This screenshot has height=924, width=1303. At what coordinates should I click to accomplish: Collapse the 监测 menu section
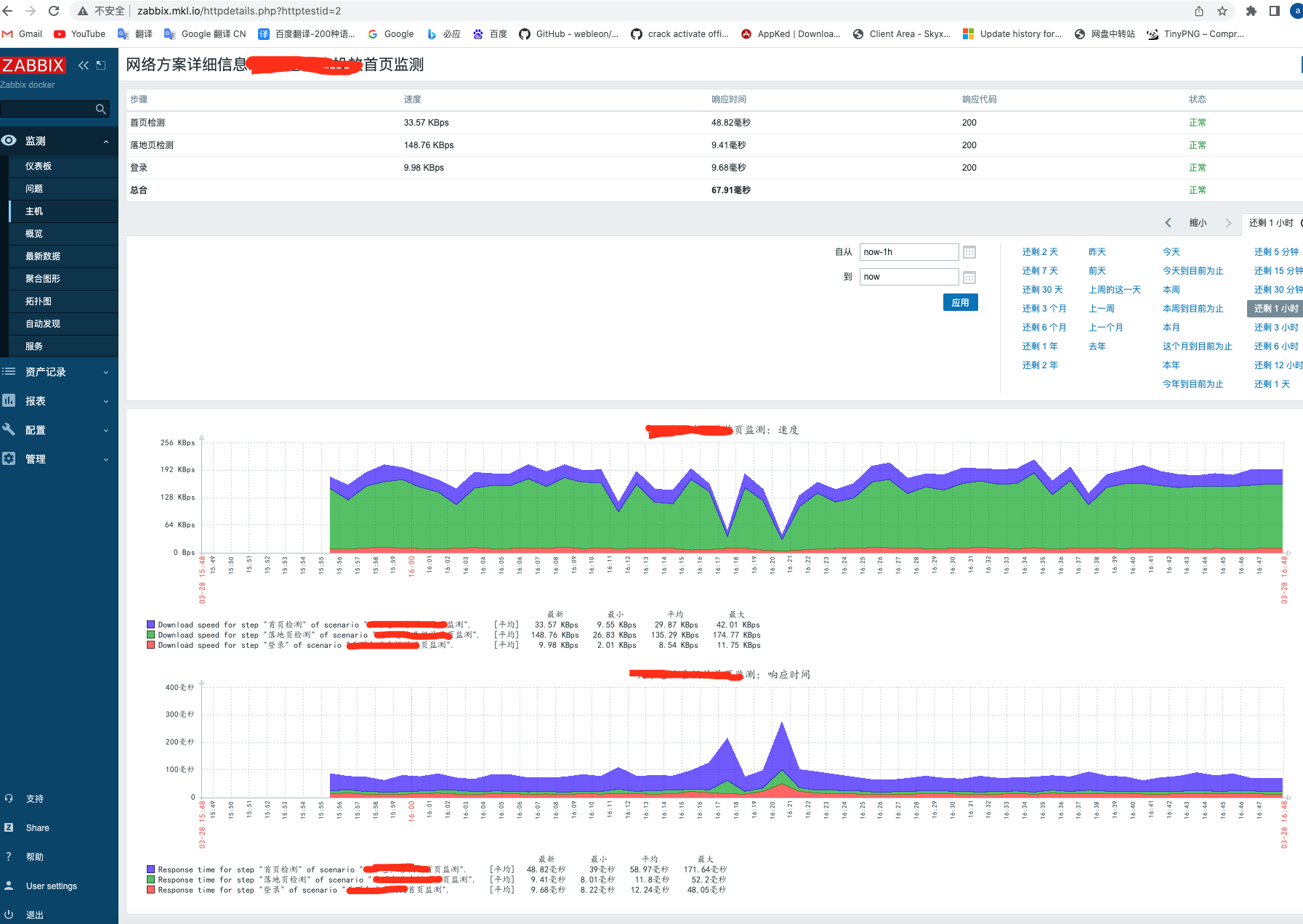click(x=106, y=142)
